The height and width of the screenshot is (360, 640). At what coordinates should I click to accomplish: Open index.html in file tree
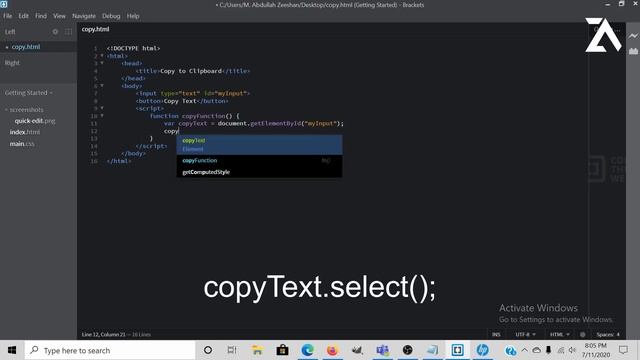pyautogui.click(x=25, y=132)
